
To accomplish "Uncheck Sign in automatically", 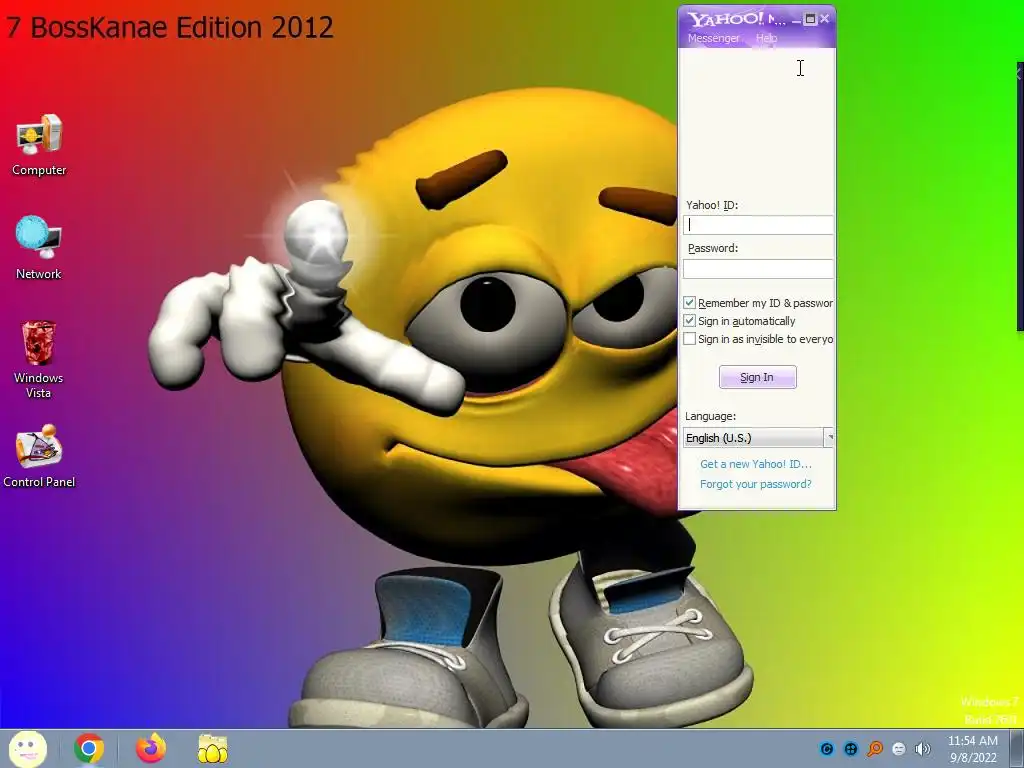I will coord(690,321).
